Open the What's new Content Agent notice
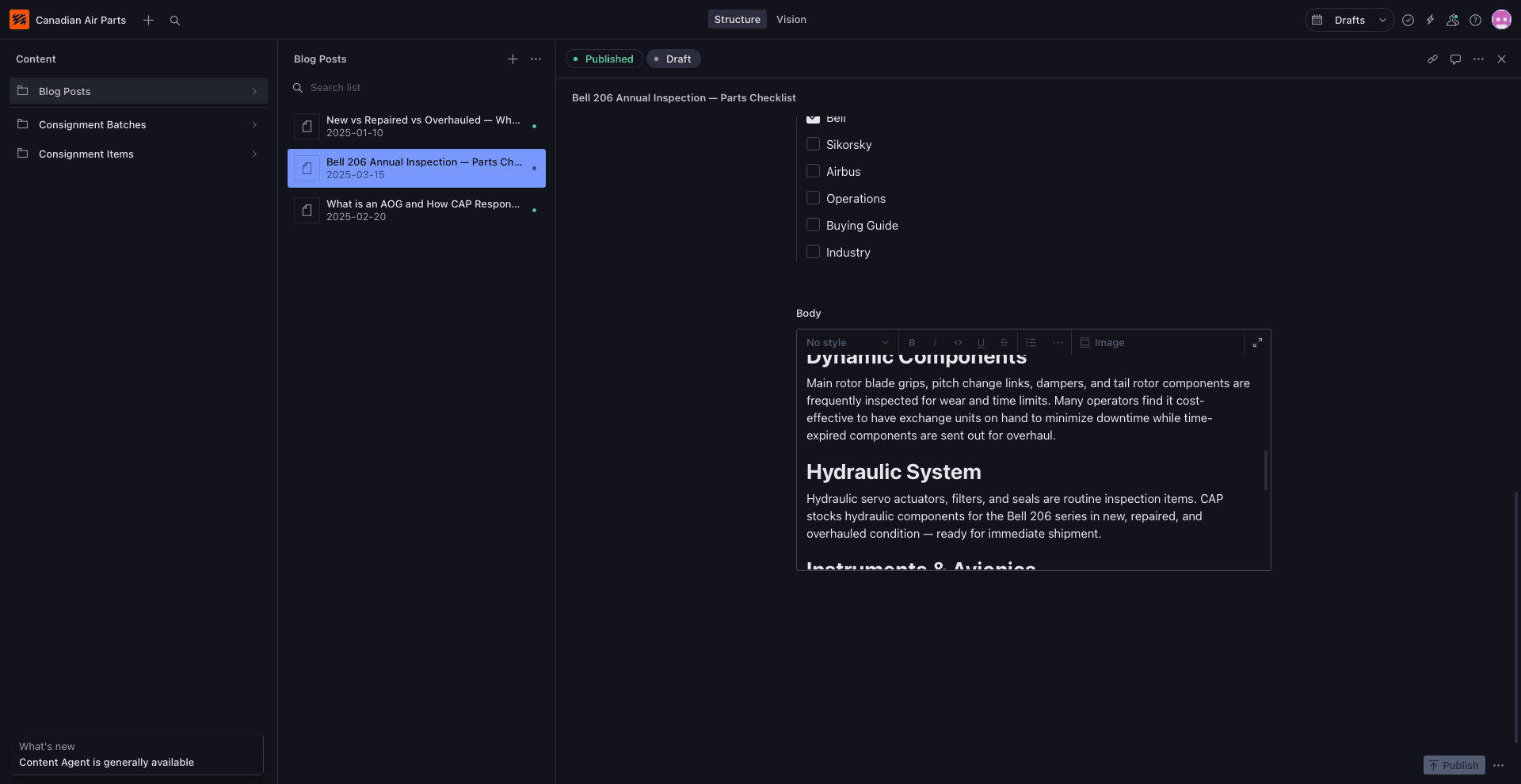This screenshot has width=1521, height=784. [x=136, y=755]
